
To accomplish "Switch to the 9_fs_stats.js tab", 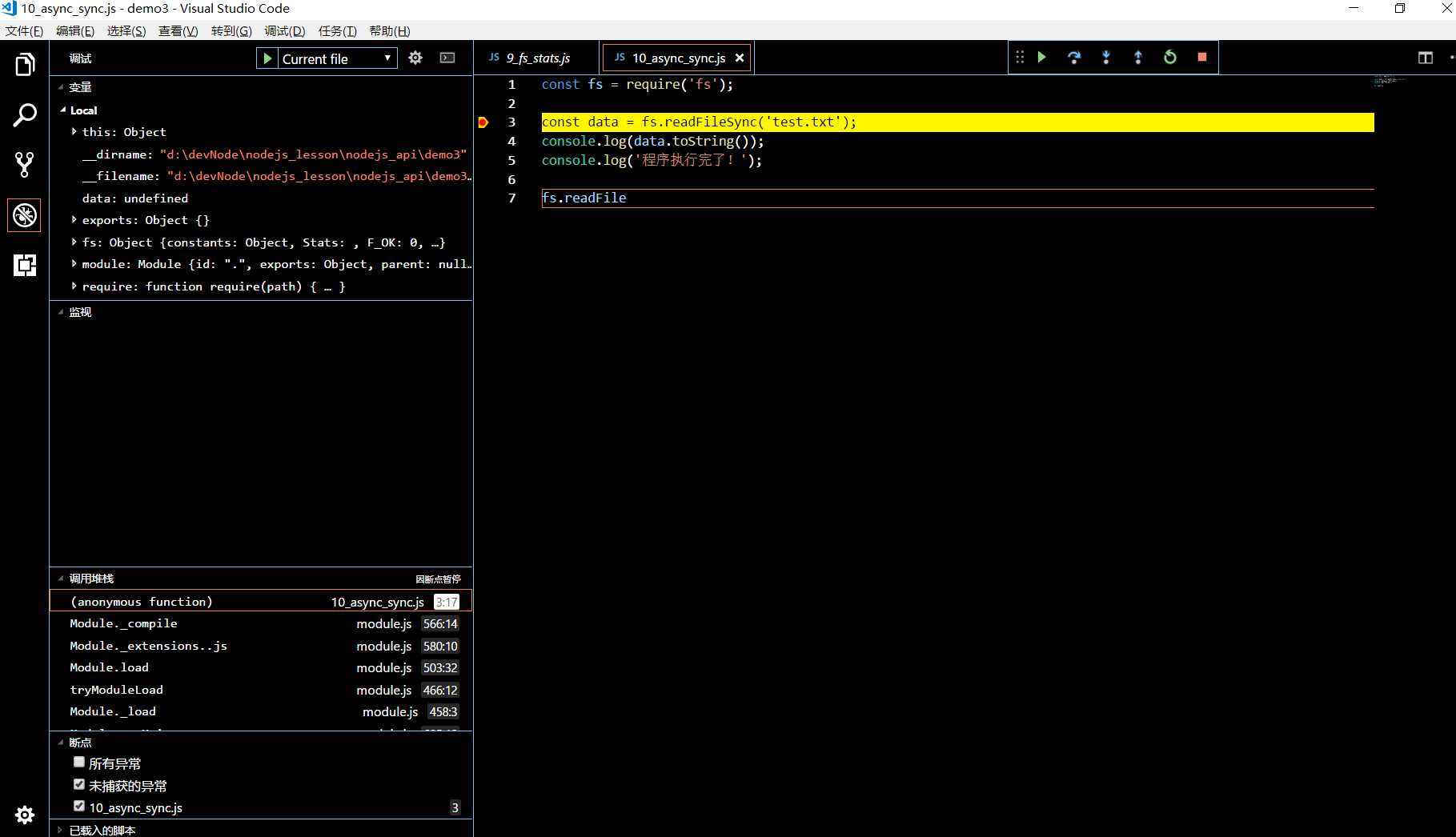I will point(537,58).
